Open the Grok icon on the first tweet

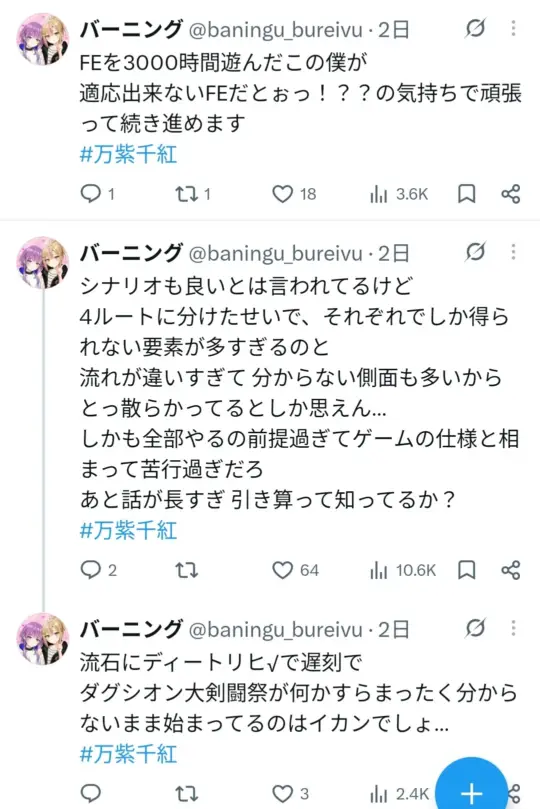click(475, 28)
